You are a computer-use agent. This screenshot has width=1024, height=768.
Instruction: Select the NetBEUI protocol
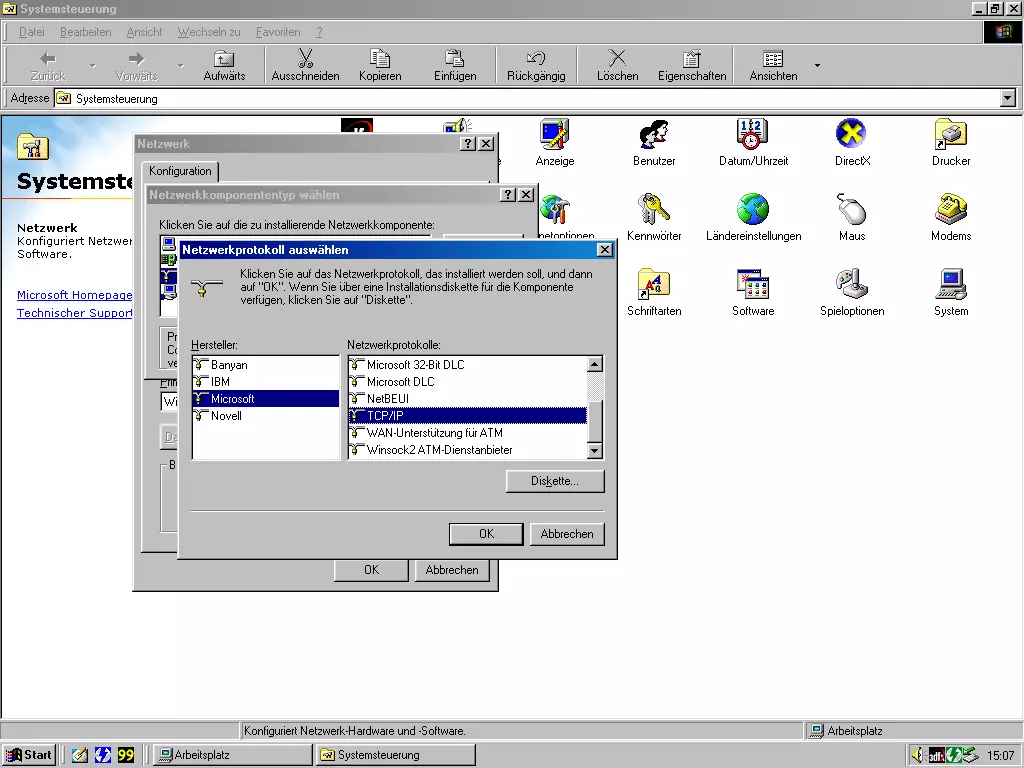(x=468, y=398)
